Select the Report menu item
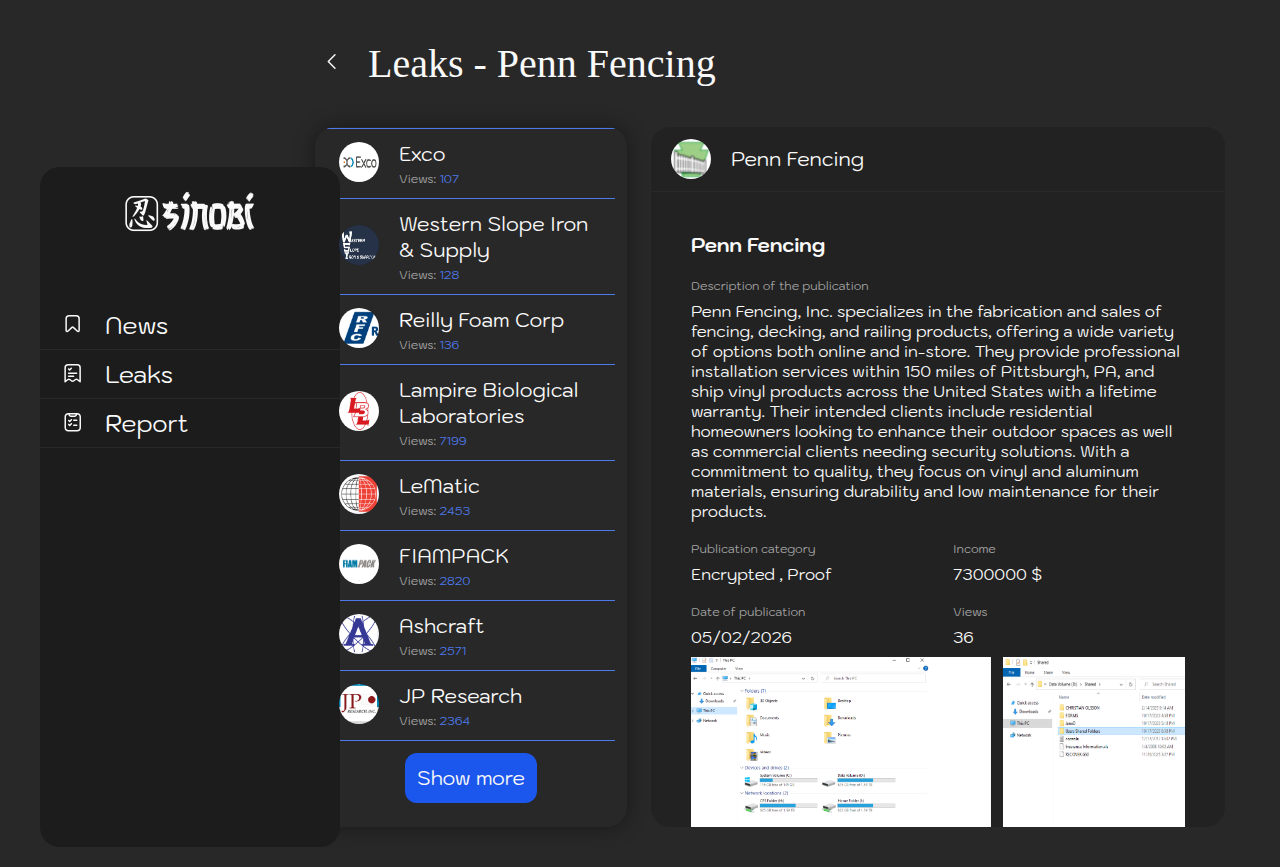The width and height of the screenshot is (1280, 867). point(146,424)
